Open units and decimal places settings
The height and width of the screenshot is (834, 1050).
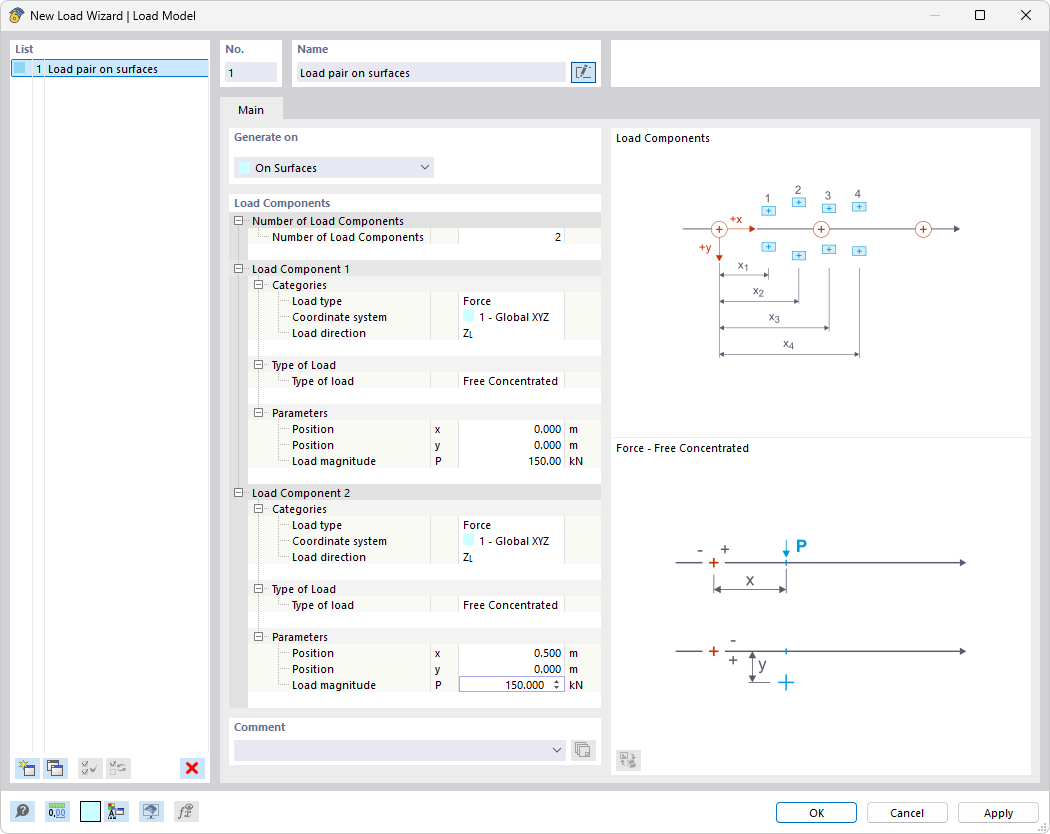click(x=57, y=811)
